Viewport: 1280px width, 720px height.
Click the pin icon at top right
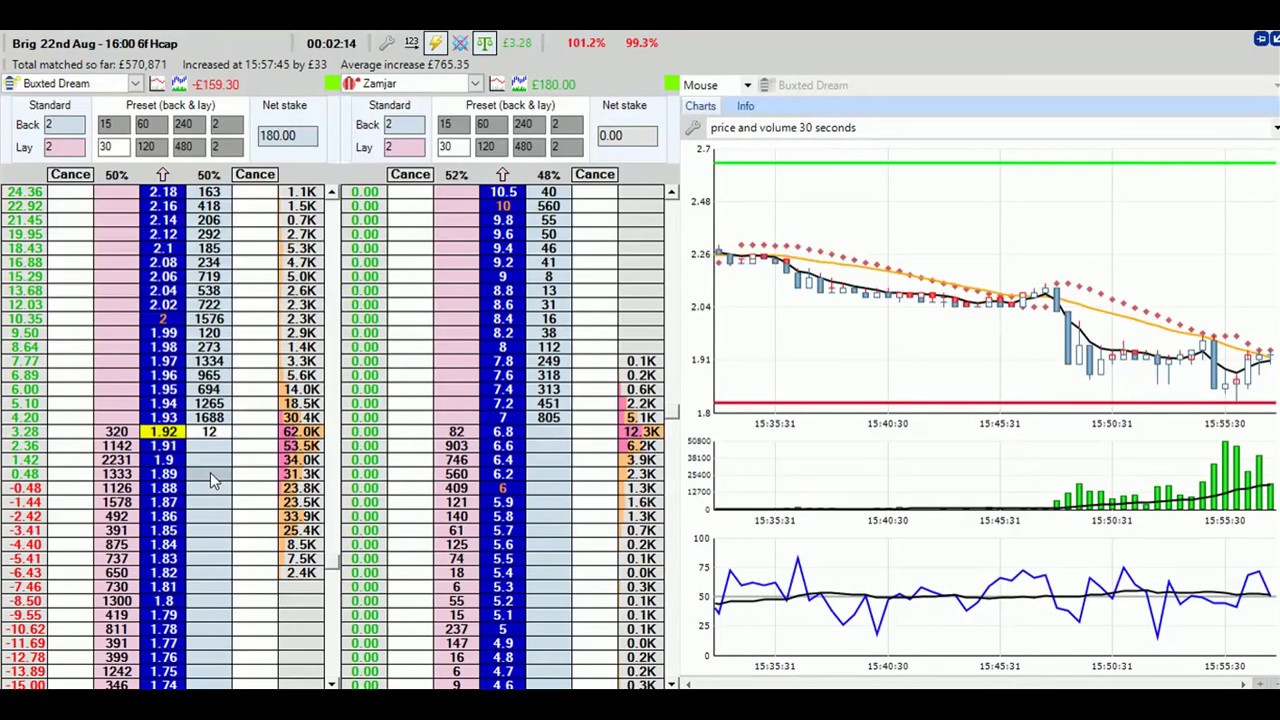[1262, 39]
